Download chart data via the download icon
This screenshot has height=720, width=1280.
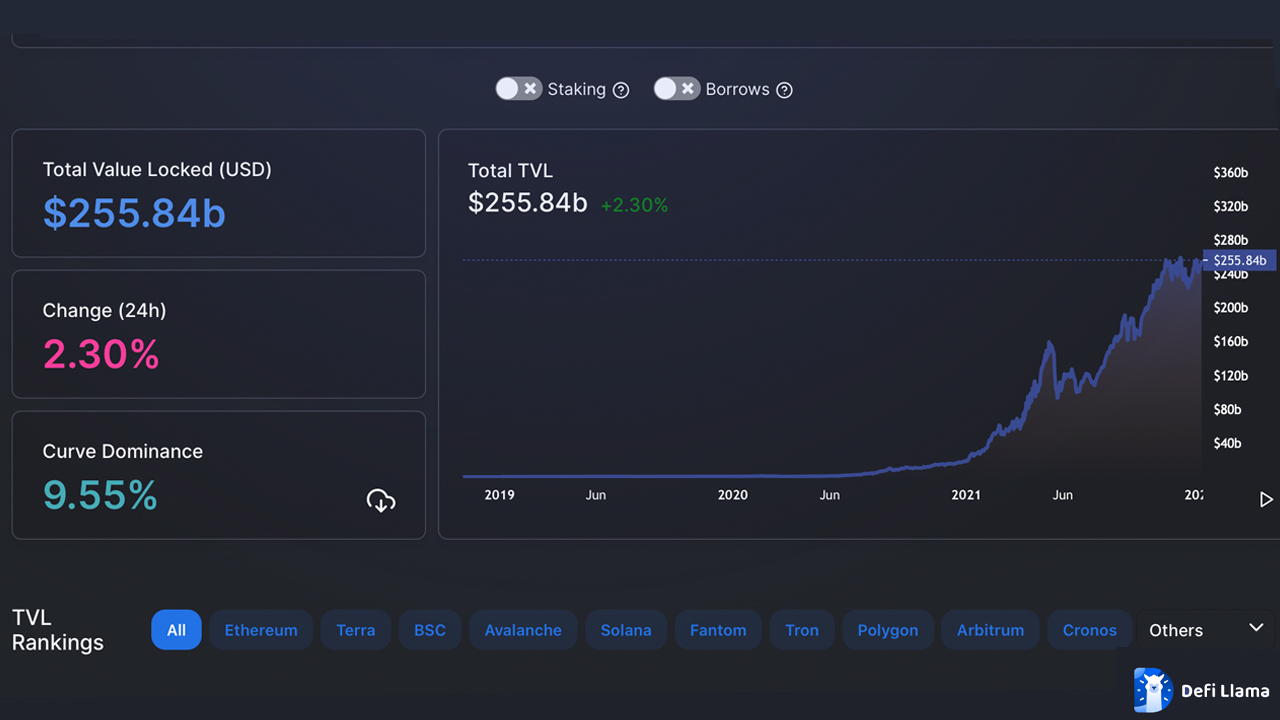coord(381,500)
